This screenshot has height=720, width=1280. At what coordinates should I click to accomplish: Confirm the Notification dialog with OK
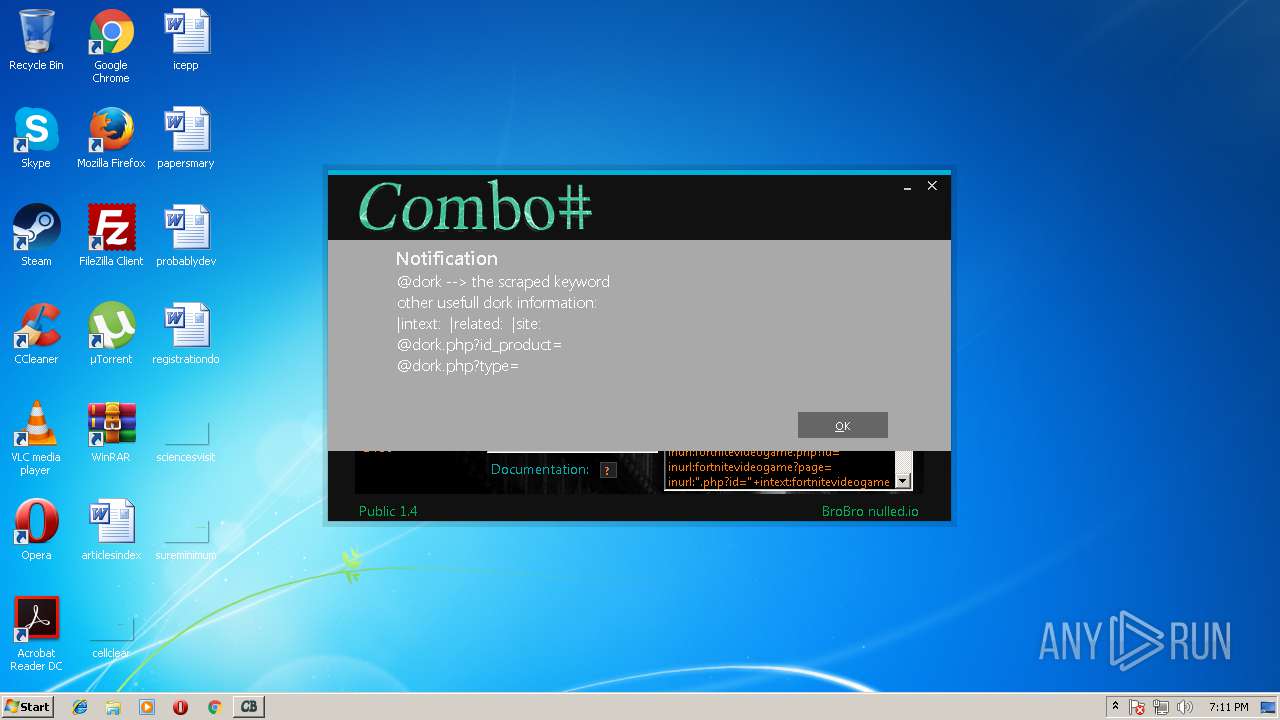tap(842, 425)
